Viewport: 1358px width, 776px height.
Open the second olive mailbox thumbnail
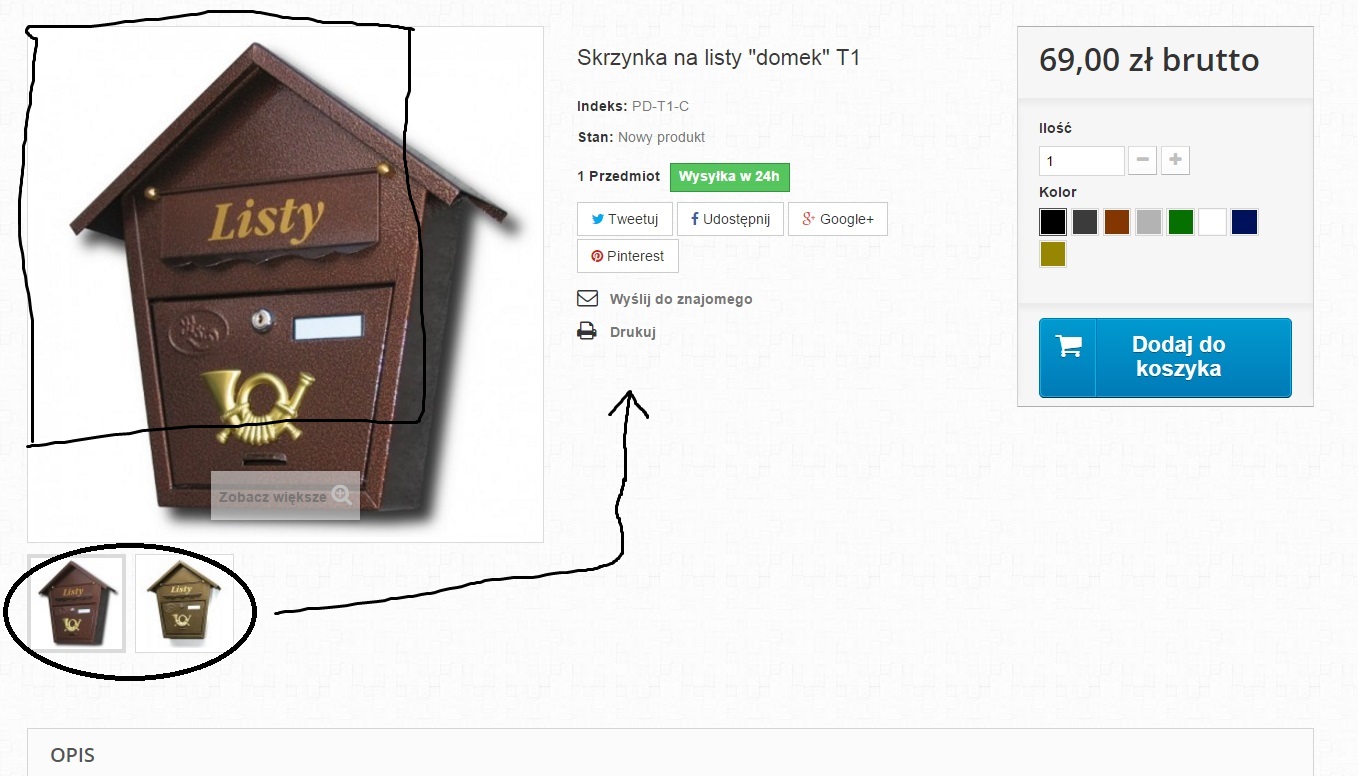click(184, 603)
